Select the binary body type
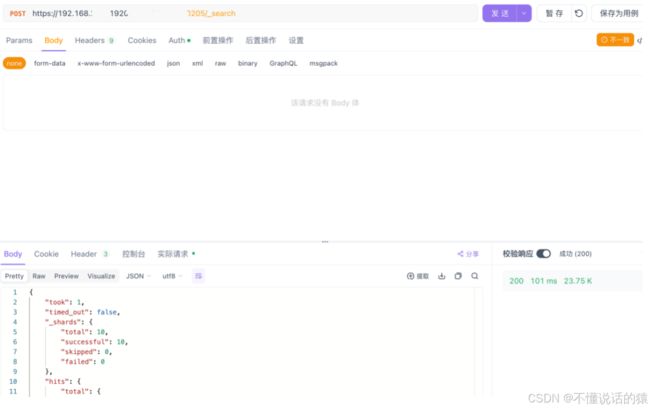 pyautogui.click(x=247, y=63)
